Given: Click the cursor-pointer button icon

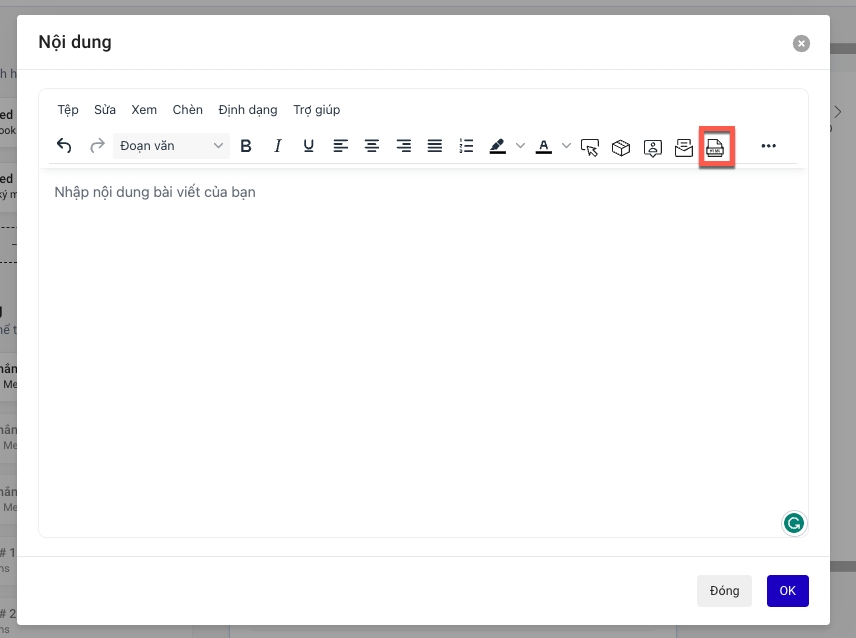Looking at the screenshot, I should pyautogui.click(x=590, y=147).
